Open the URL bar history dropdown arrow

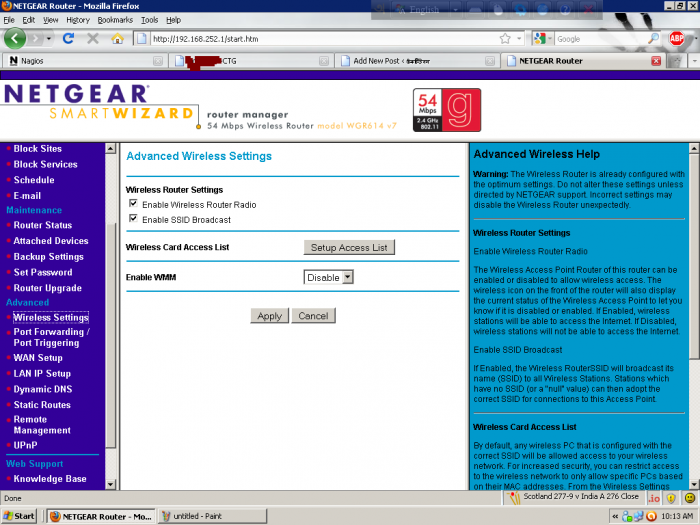click(519, 39)
